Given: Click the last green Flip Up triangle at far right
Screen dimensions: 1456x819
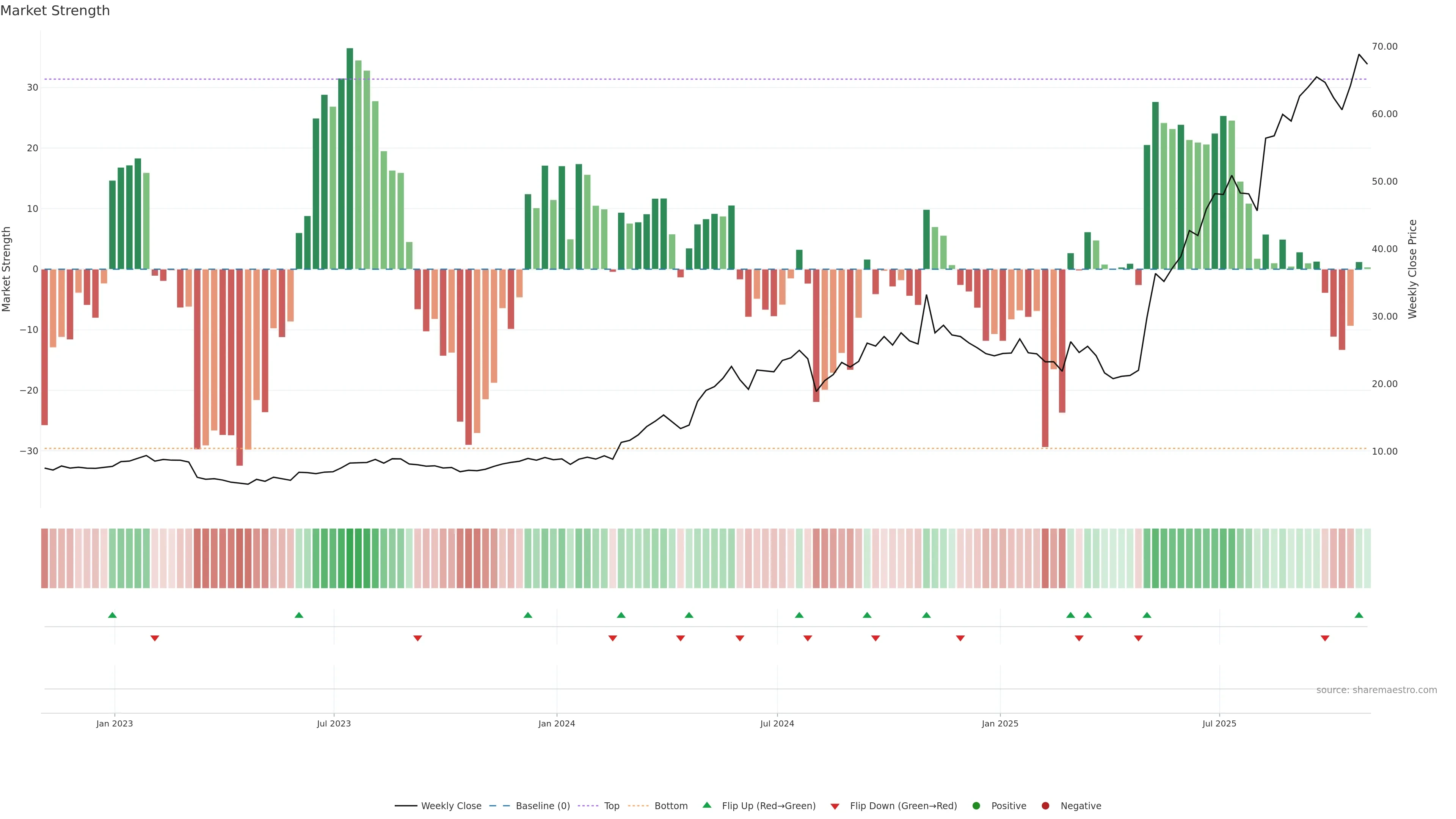Looking at the screenshot, I should 1359,615.
